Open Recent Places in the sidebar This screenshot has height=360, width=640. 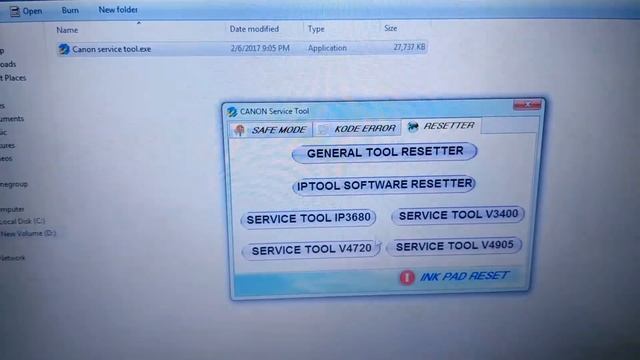pyautogui.click(x=13, y=78)
